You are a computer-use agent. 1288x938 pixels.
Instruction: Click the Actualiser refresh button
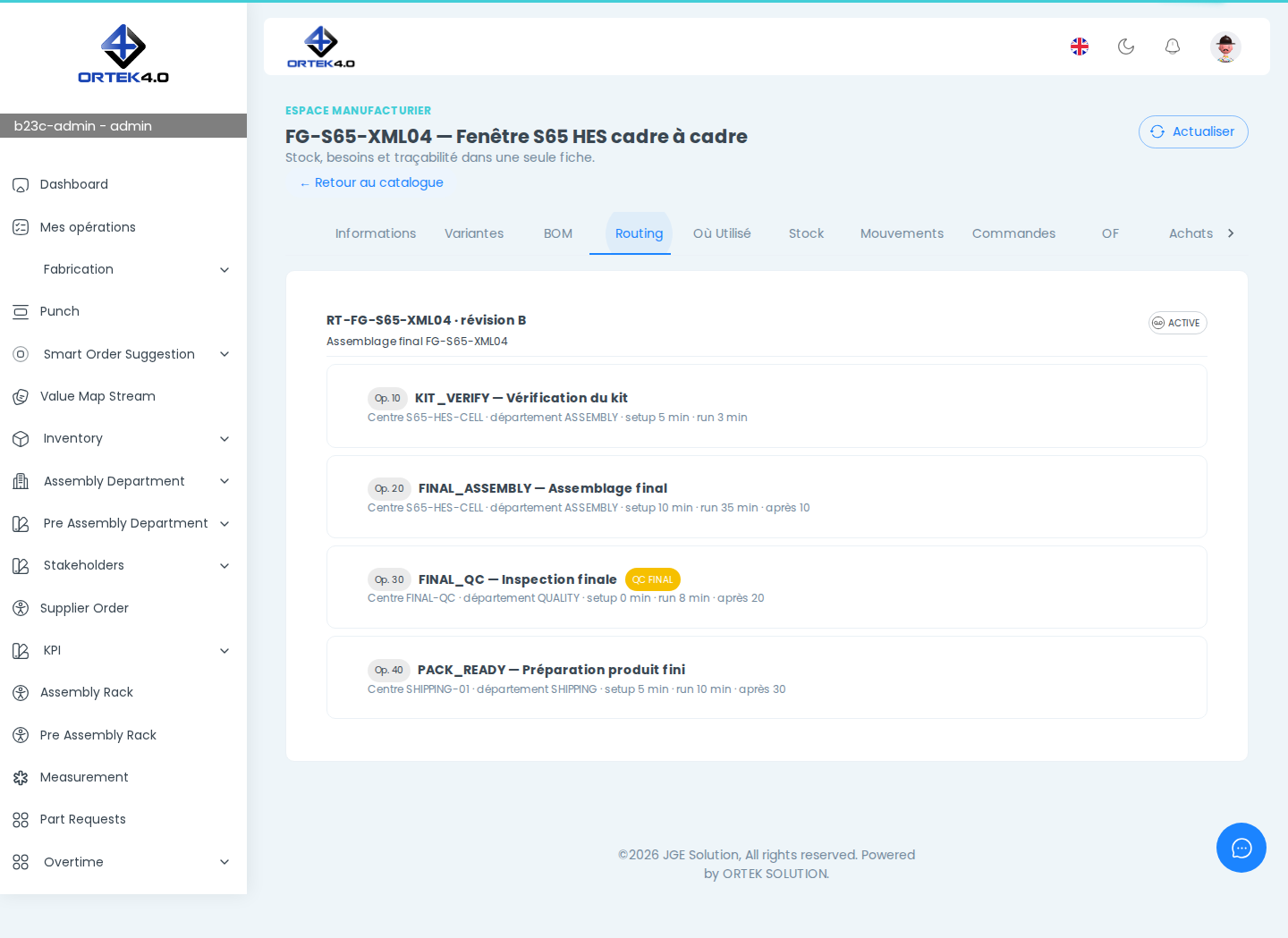[x=1193, y=131]
